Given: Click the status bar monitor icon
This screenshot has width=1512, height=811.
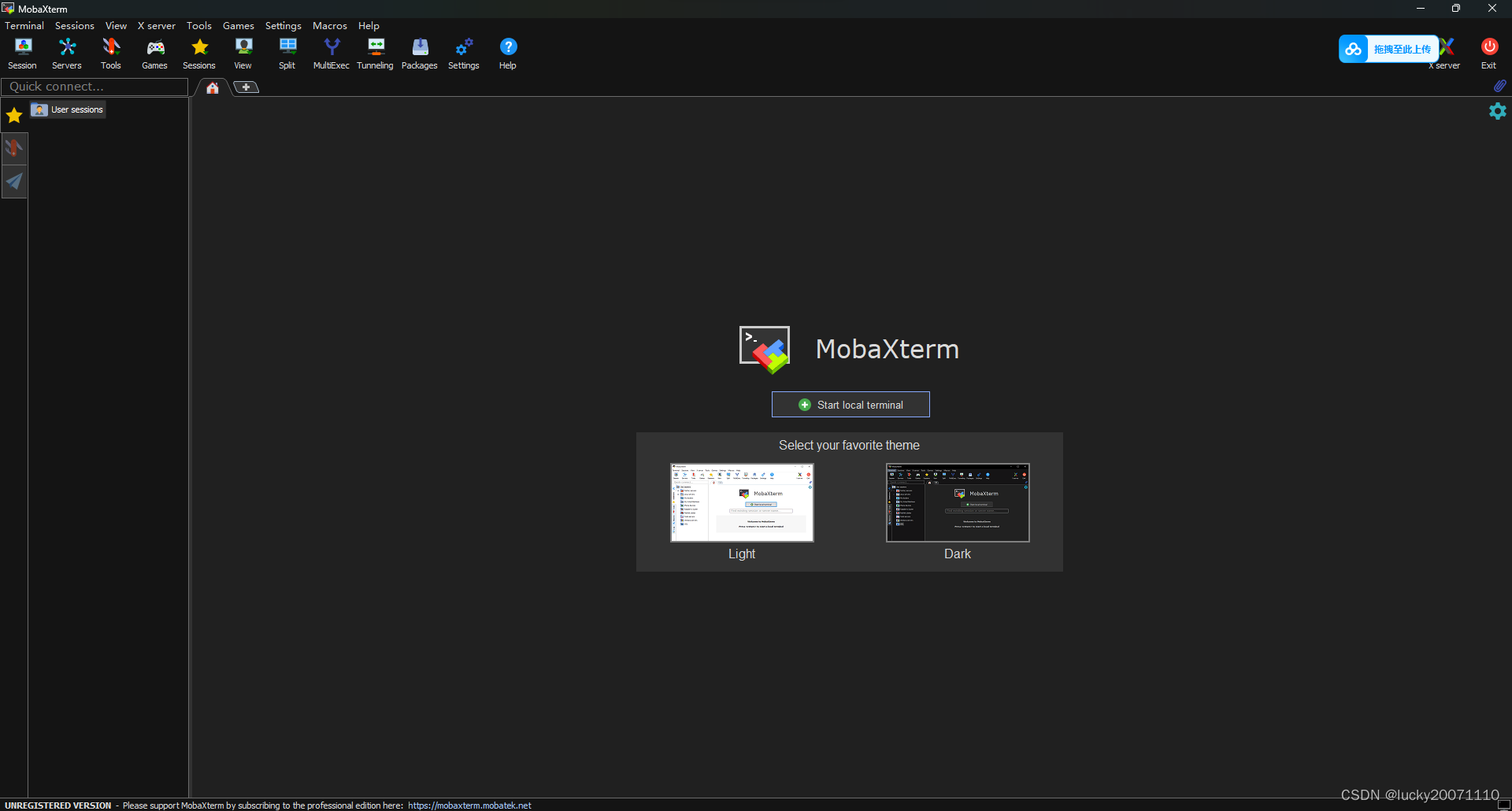Looking at the screenshot, I should coord(1503,805).
